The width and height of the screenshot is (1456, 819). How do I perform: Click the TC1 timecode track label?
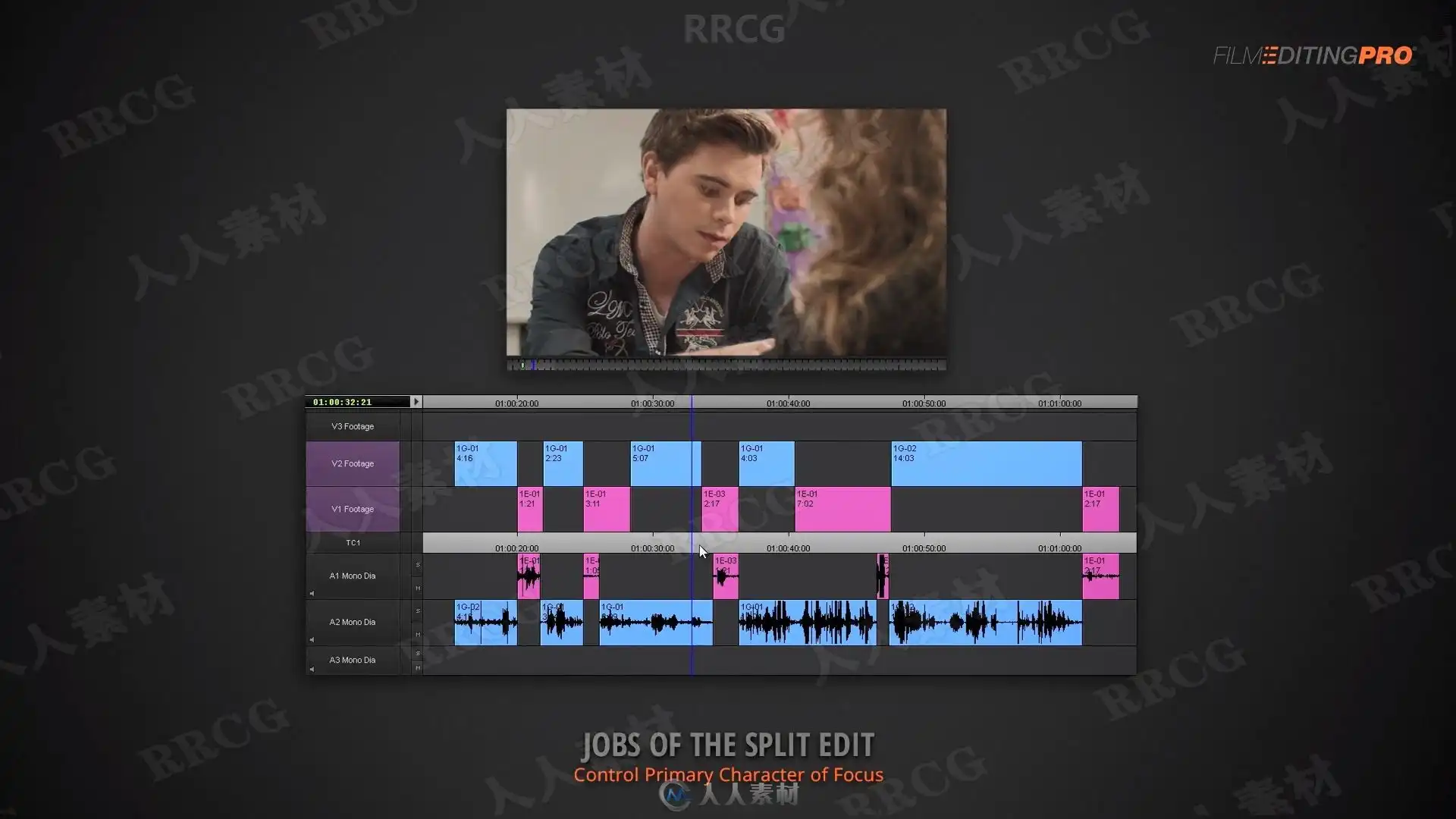point(353,543)
